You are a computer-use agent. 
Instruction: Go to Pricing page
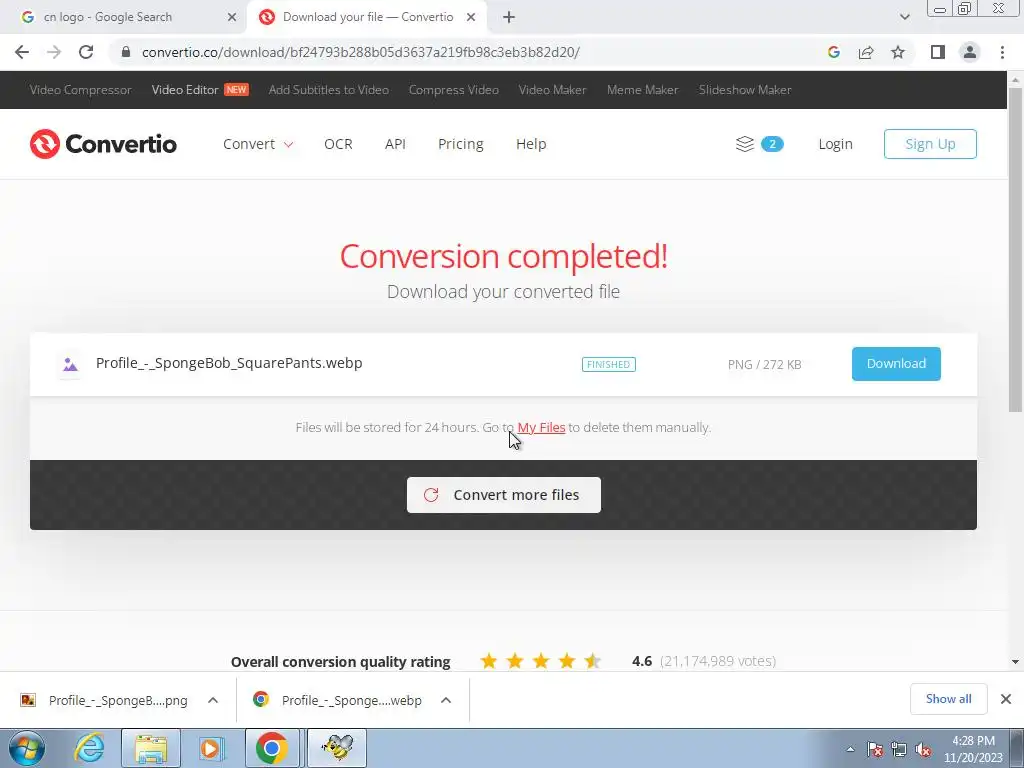(x=460, y=144)
